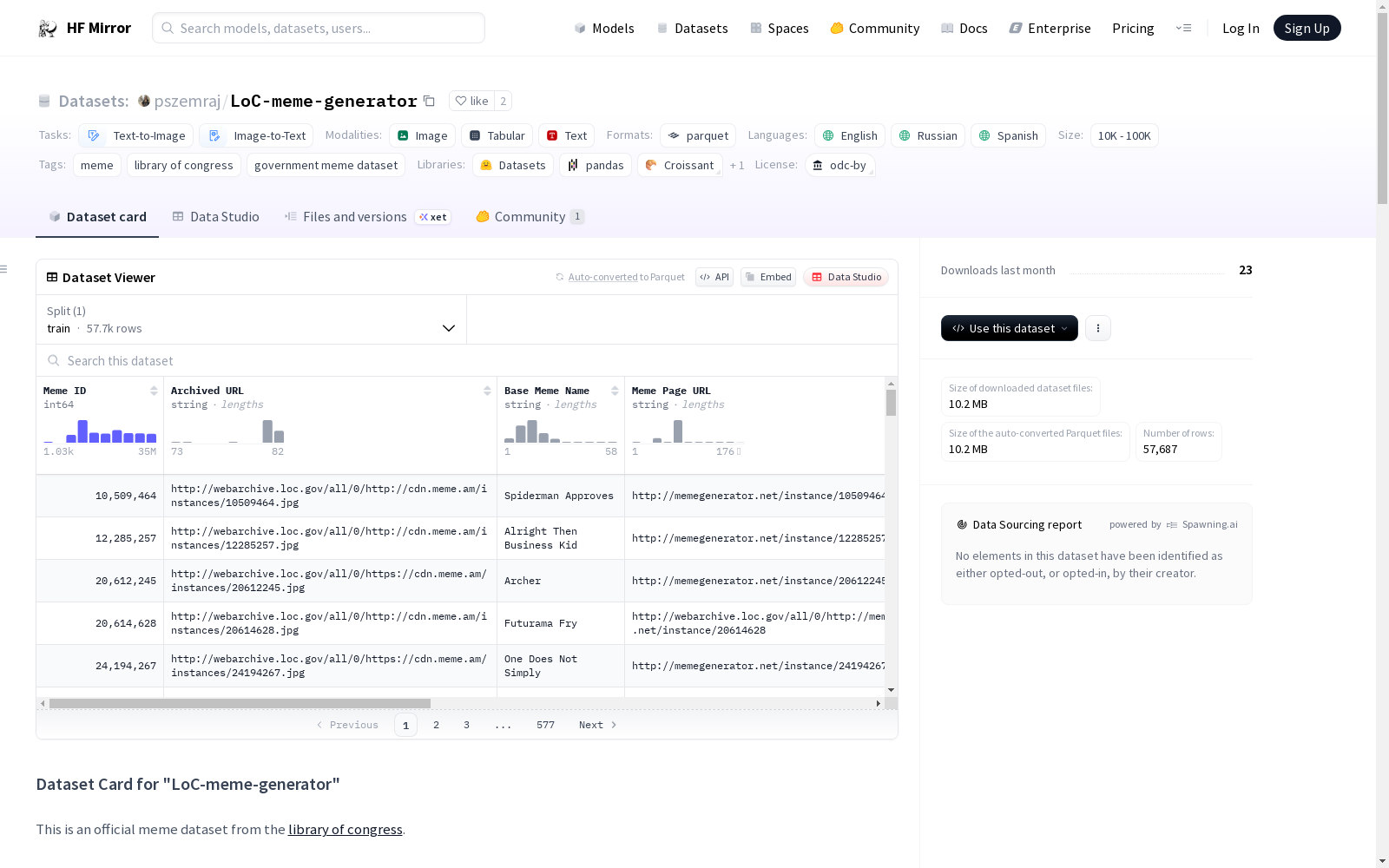1389x868 pixels.
Task: Click the odc-by license tag
Action: (x=839, y=165)
